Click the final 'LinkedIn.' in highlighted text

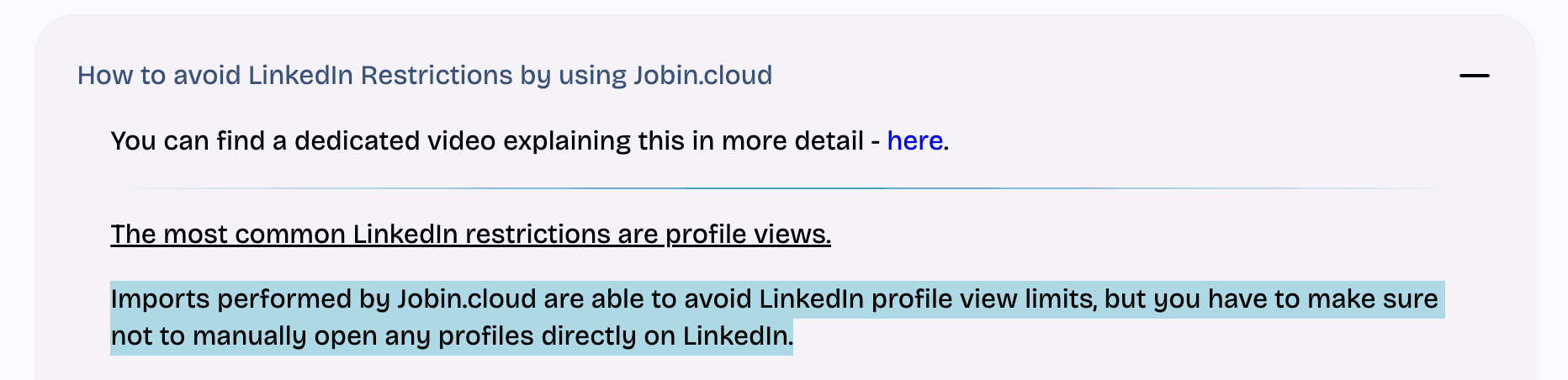click(x=737, y=336)
